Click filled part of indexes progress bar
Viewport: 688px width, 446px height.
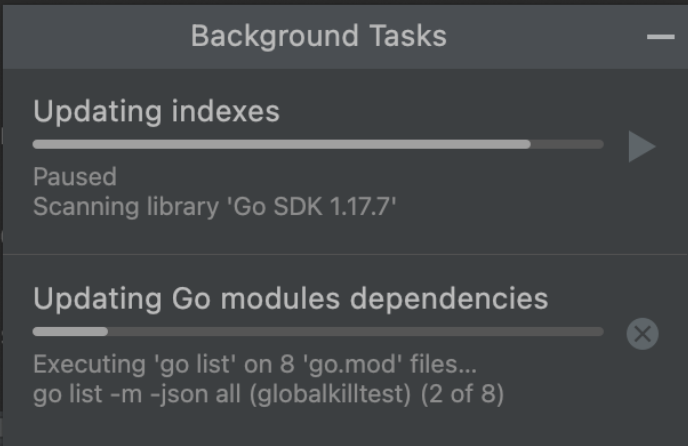coord(280,145)
